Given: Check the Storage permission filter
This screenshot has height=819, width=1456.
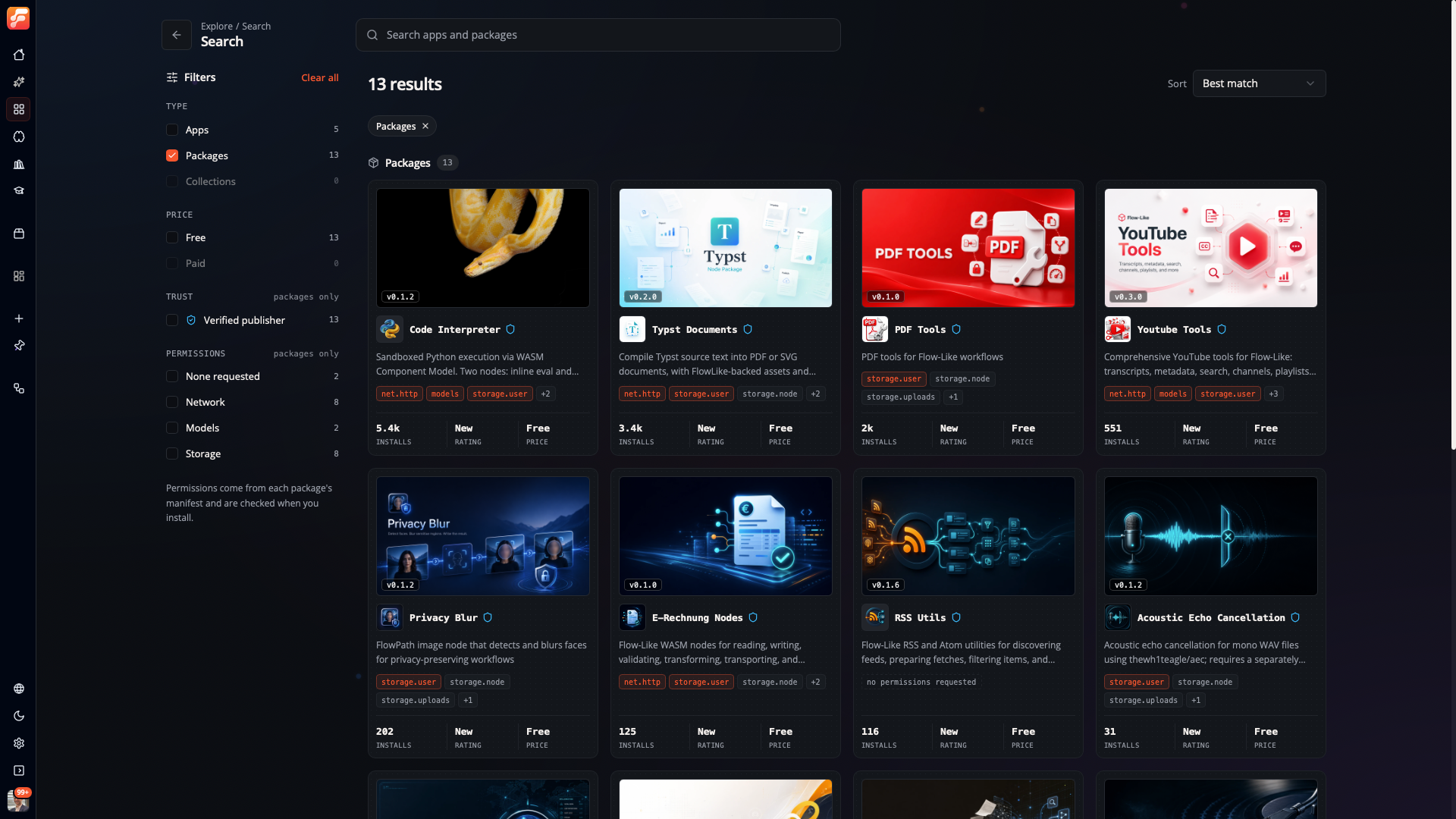Looking at the screenshot, I should (x=172, y=453).
